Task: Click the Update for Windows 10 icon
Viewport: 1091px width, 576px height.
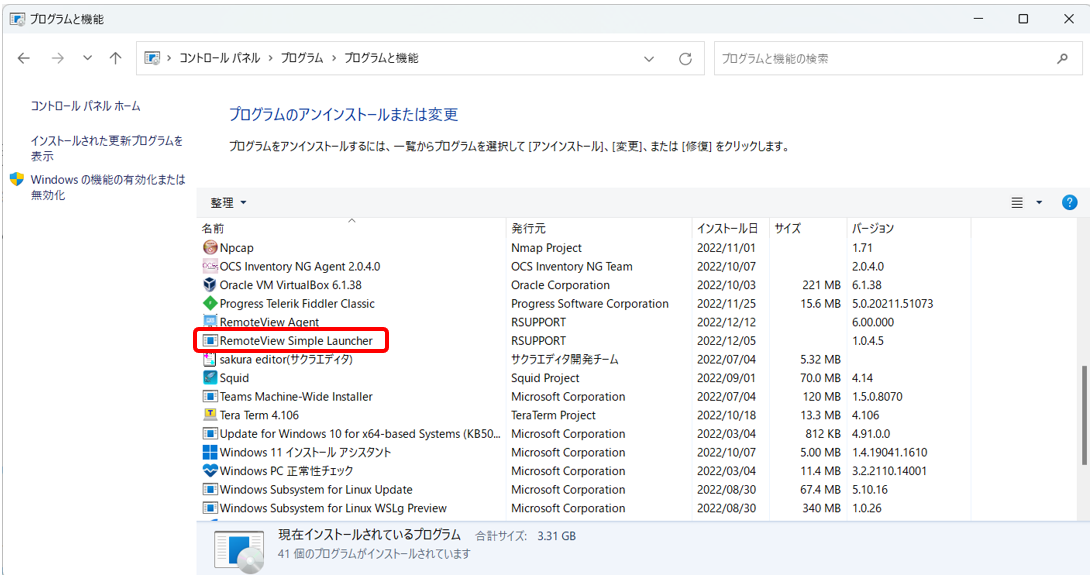Action: pos(209,433)
